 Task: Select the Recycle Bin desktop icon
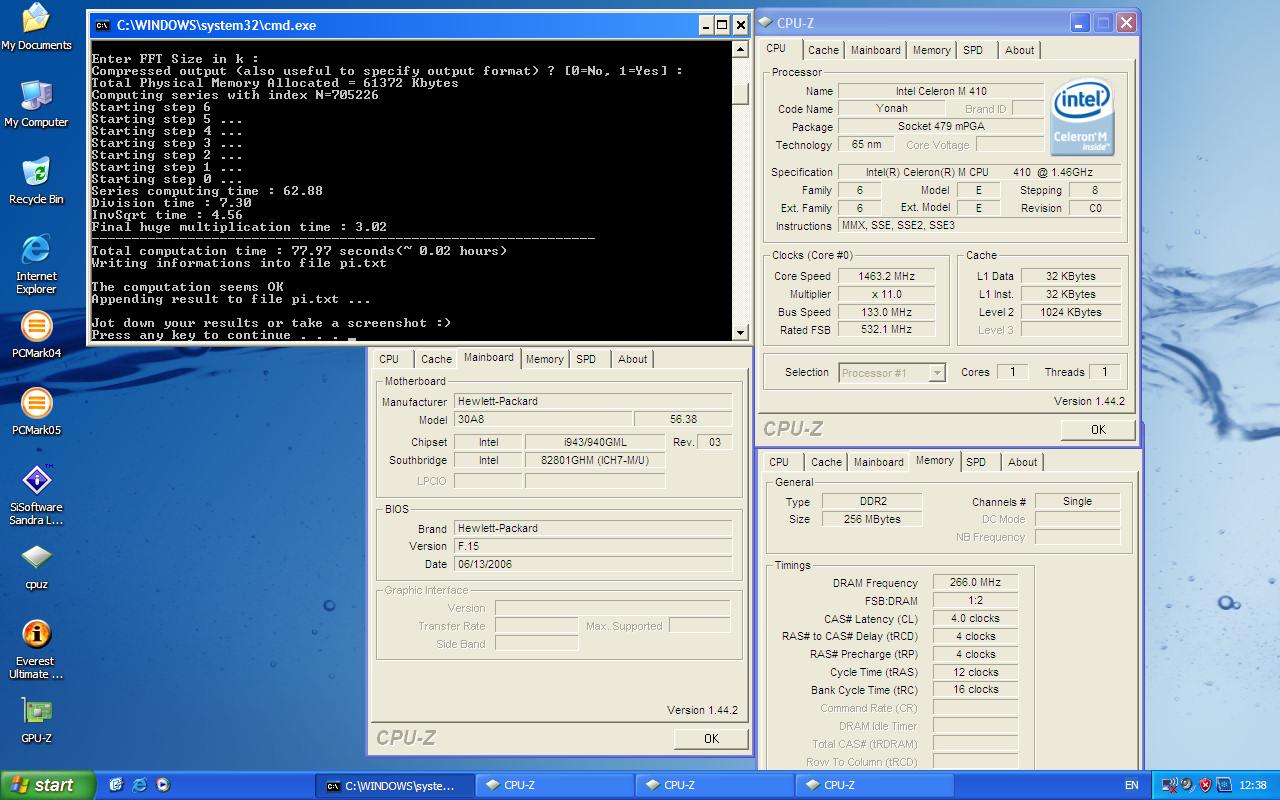[x=36, y=181]
